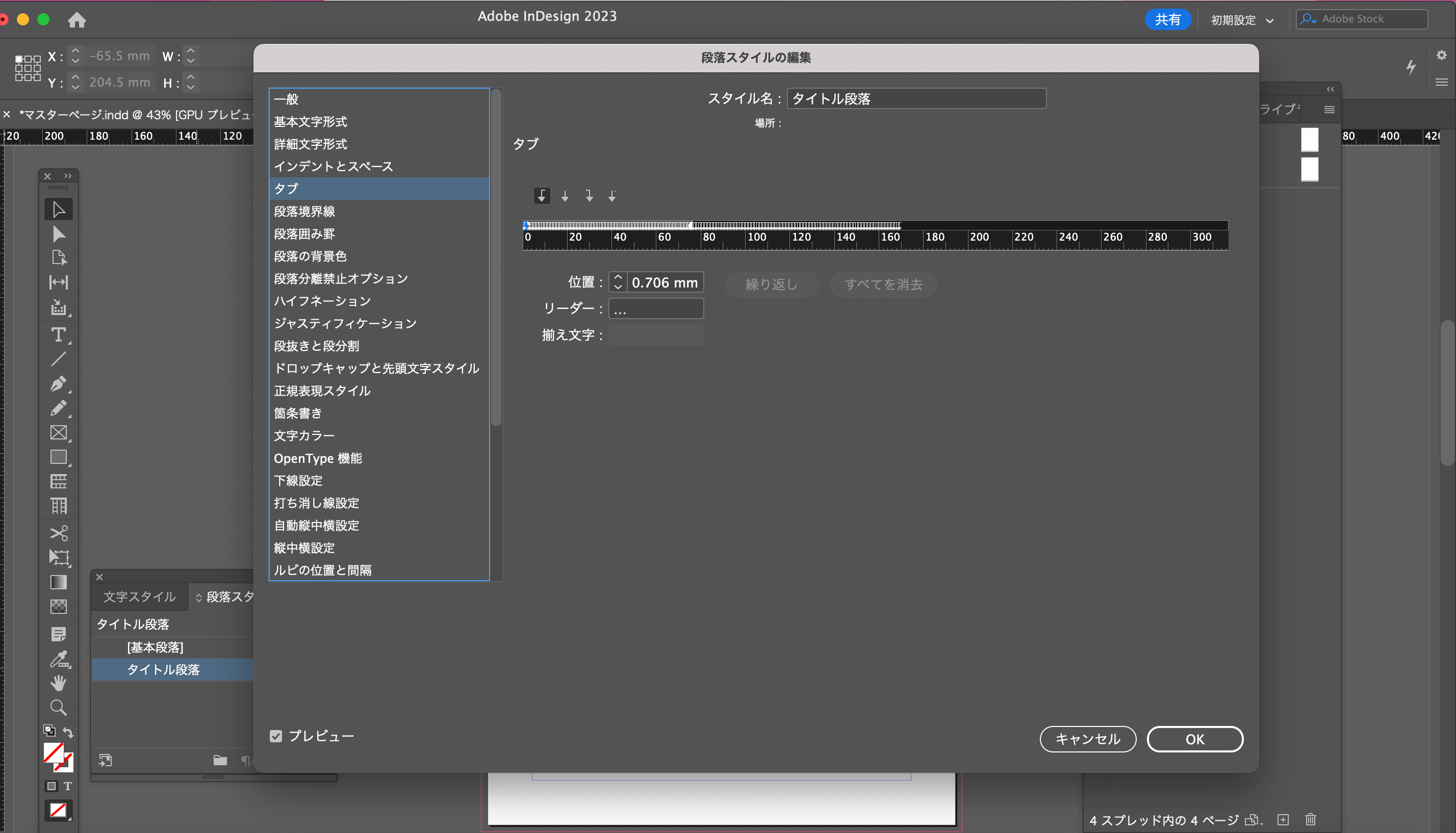1456x833 pixels.
Task: Click the default fill and stroke icon
Action: [49, 731]
